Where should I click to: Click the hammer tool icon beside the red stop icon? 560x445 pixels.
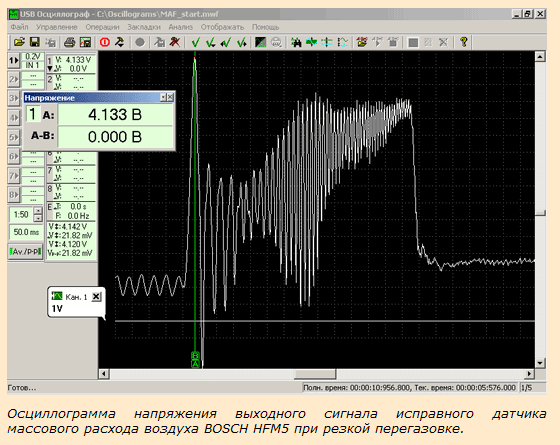[x=119, y=42]
